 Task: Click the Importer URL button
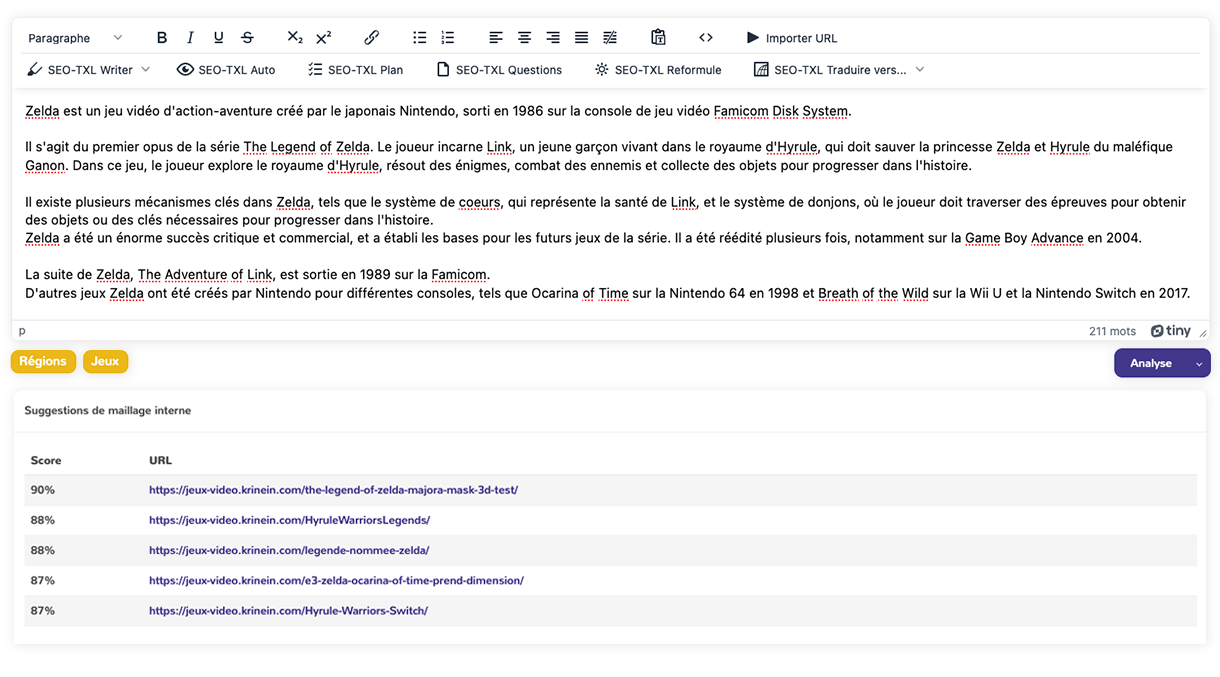click(x=792, y=38)
